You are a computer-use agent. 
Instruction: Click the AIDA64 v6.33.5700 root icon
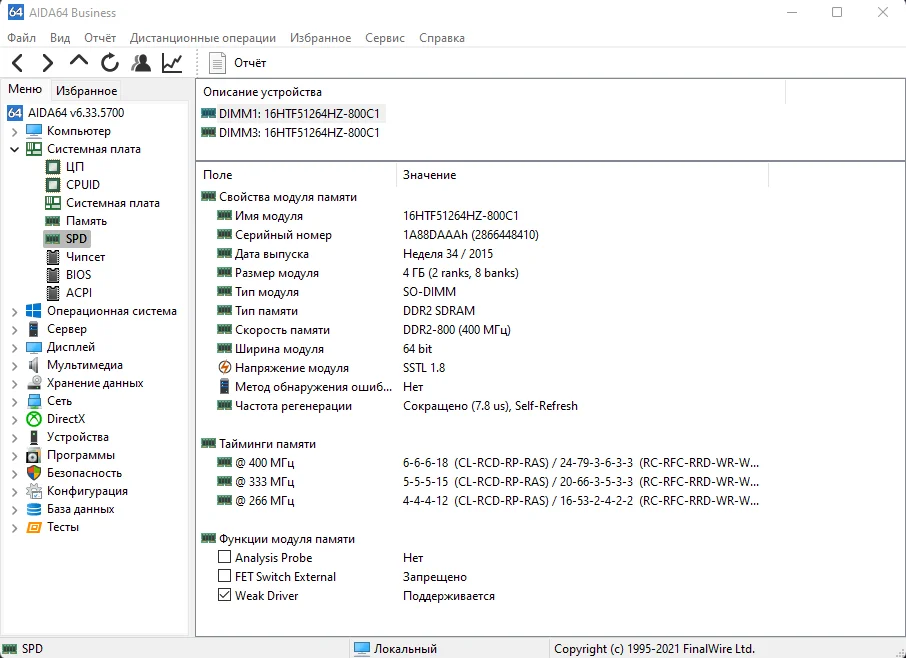click(x=15, y=113)
